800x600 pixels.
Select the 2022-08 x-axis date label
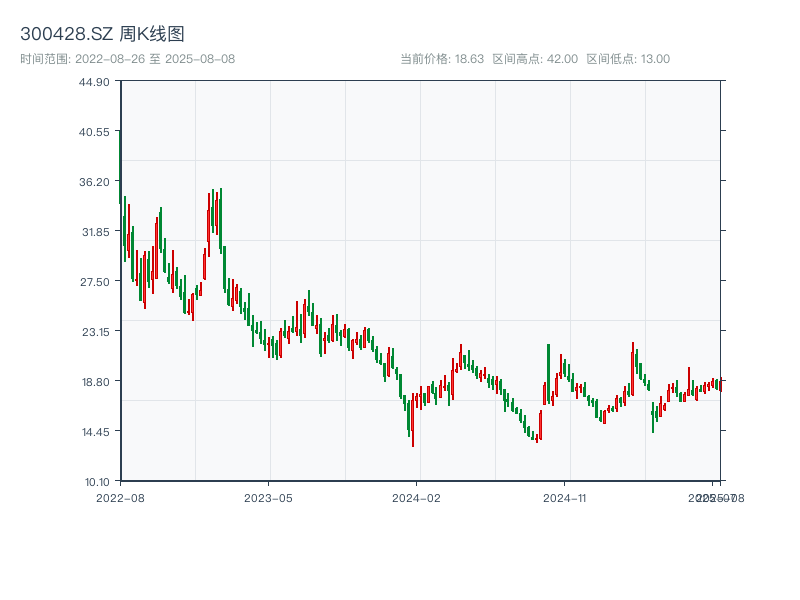tap(120, 497)
